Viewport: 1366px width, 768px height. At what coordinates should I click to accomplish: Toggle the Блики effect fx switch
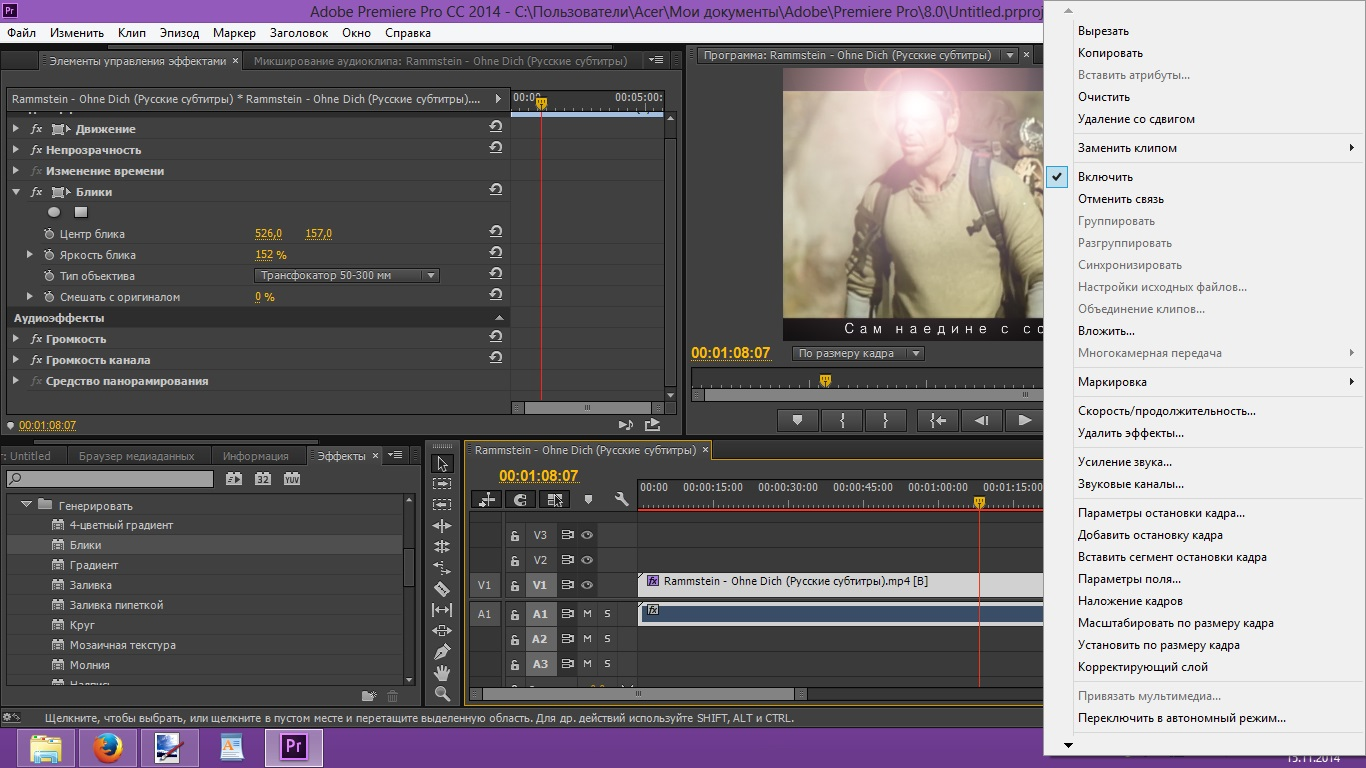coord(37,192)
